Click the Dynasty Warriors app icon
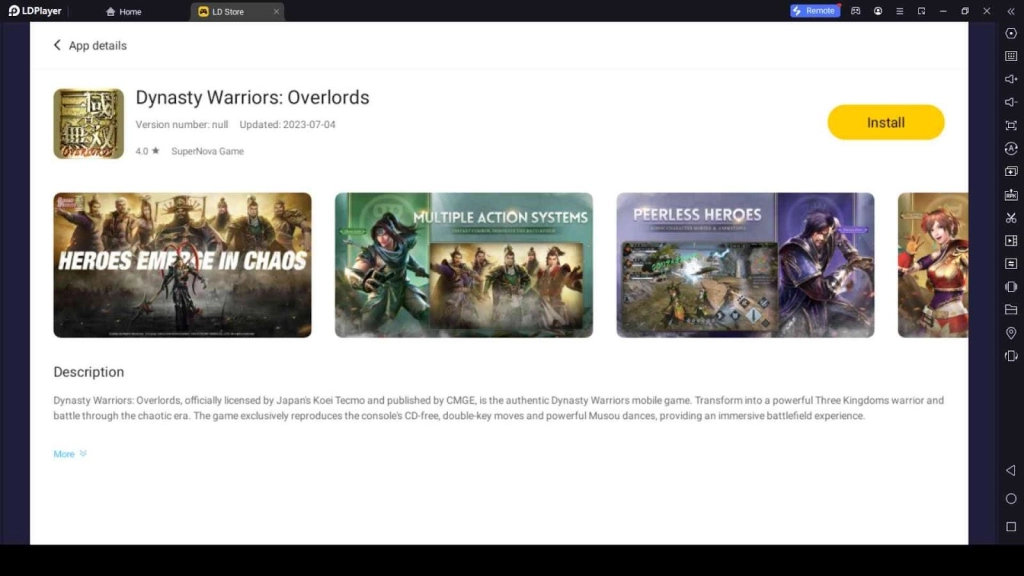Image resolution: width=1024 pixels, height=576 pixels. click(x=89, y=123)
